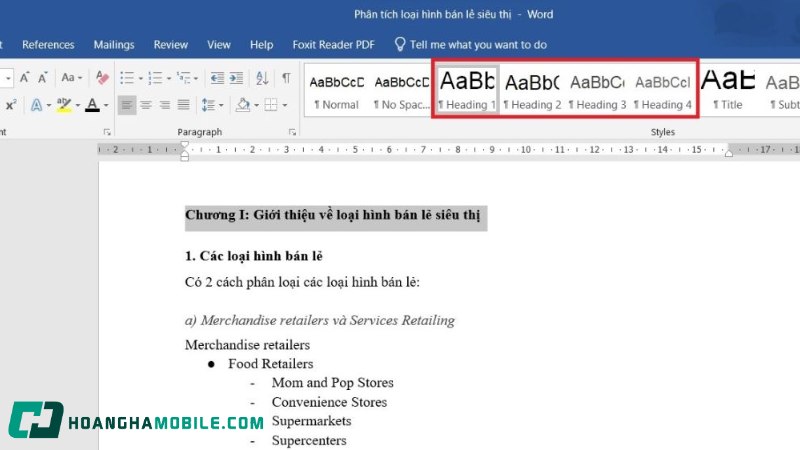Switch to the Review tab
800x450 pixels.
[171, 45]
